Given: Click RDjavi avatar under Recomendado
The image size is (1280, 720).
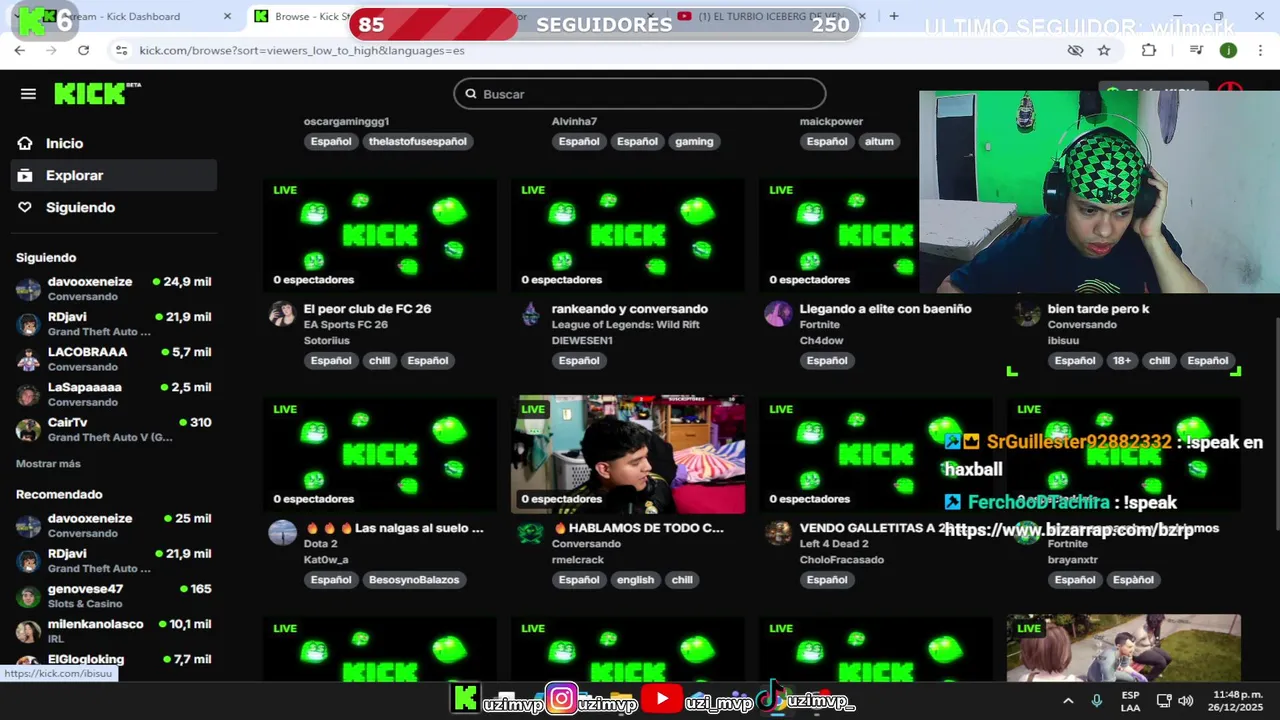Looking at the screenshot, I should (x=29, y=561).
